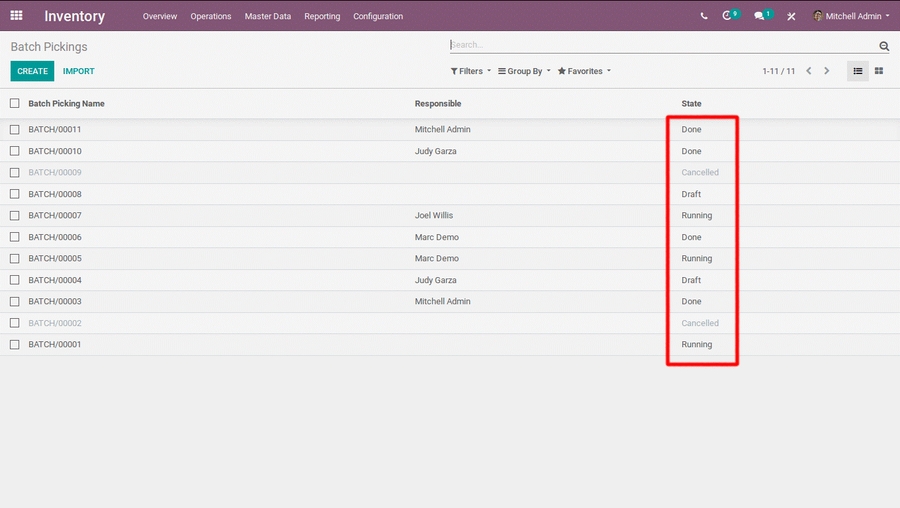The image size is (900, 508).
Task: Go to previous page of records
Action: [x=809, y=71]
